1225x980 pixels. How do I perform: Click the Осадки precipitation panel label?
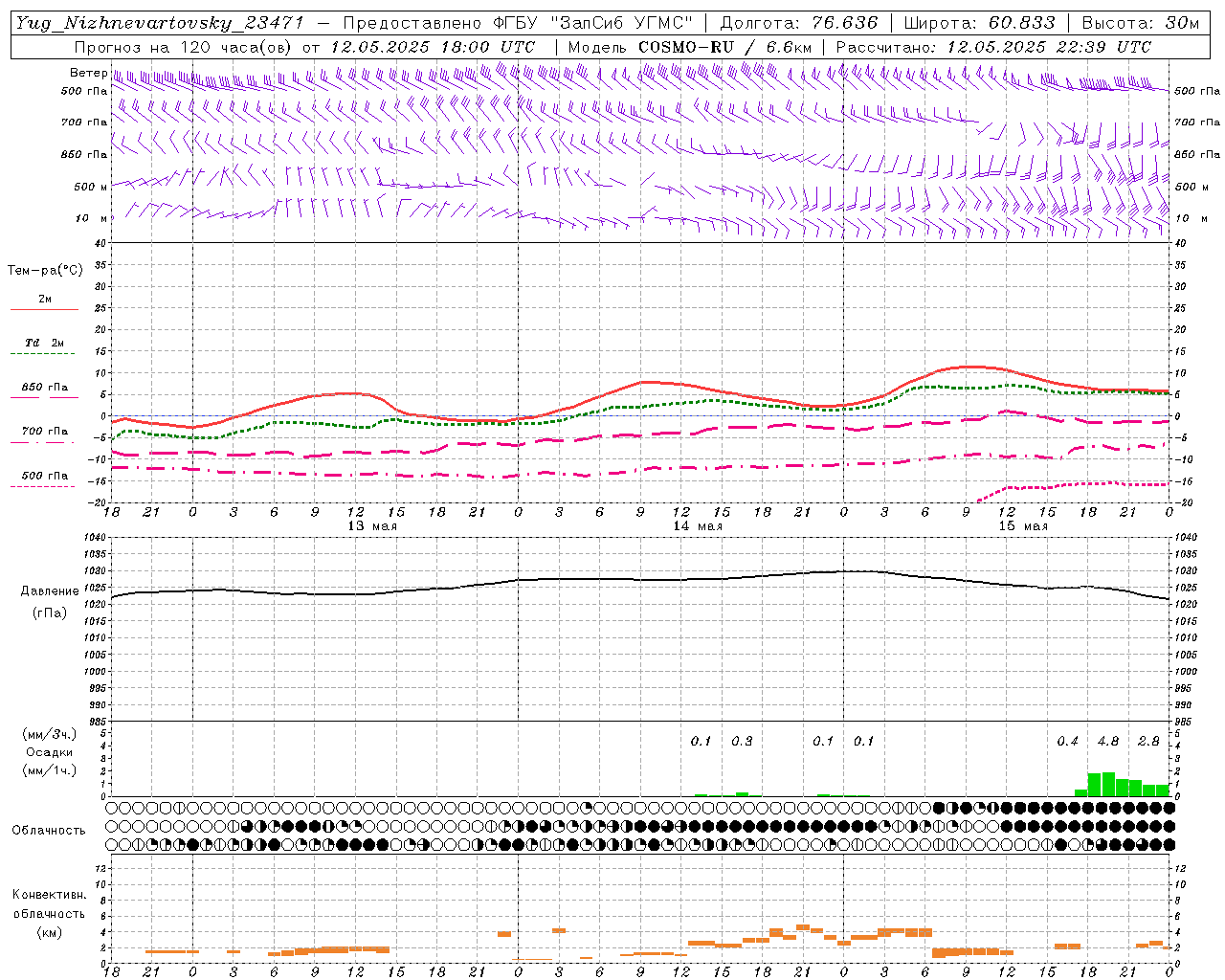[50, 752]
